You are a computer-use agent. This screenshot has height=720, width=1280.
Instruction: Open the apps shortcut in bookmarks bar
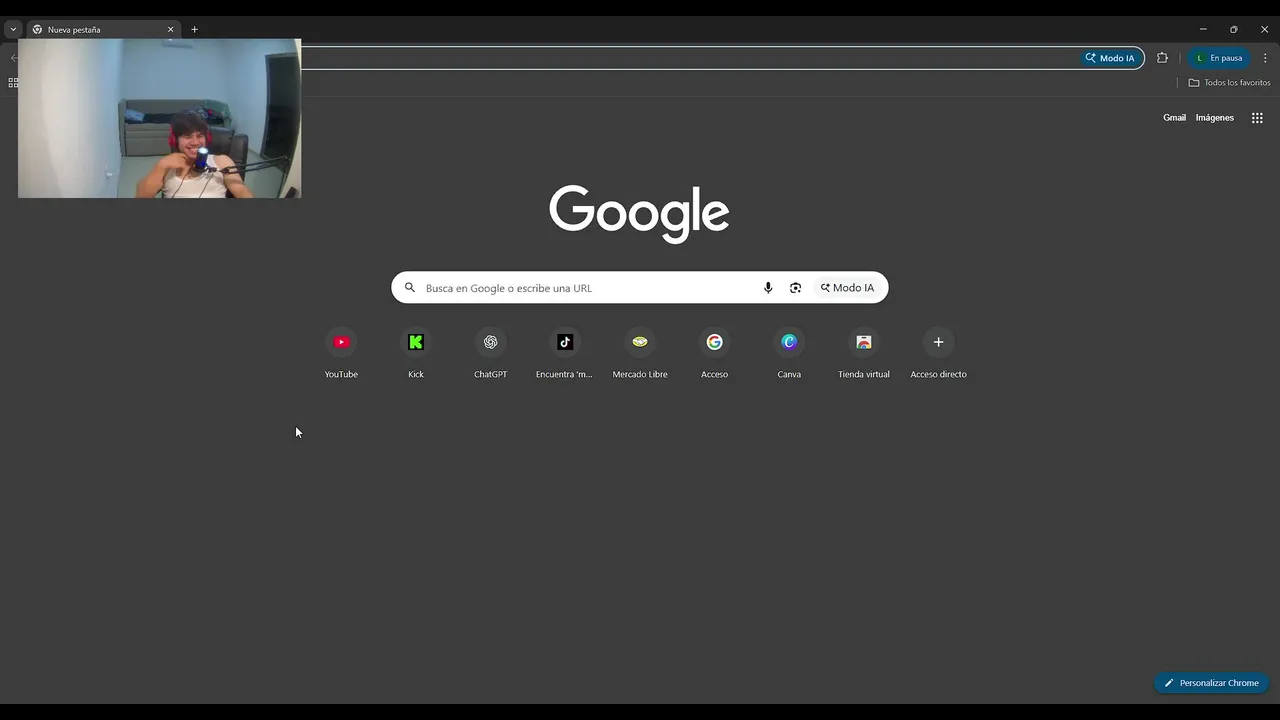tap(13, 83)
